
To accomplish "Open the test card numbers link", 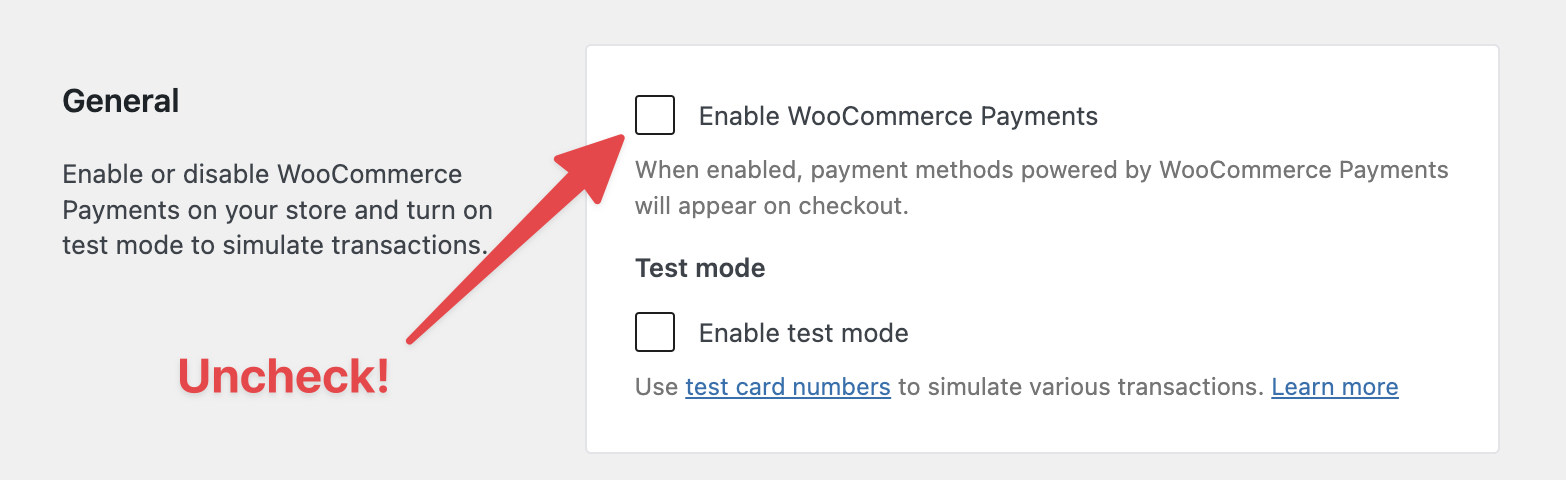I will point(788,387).
